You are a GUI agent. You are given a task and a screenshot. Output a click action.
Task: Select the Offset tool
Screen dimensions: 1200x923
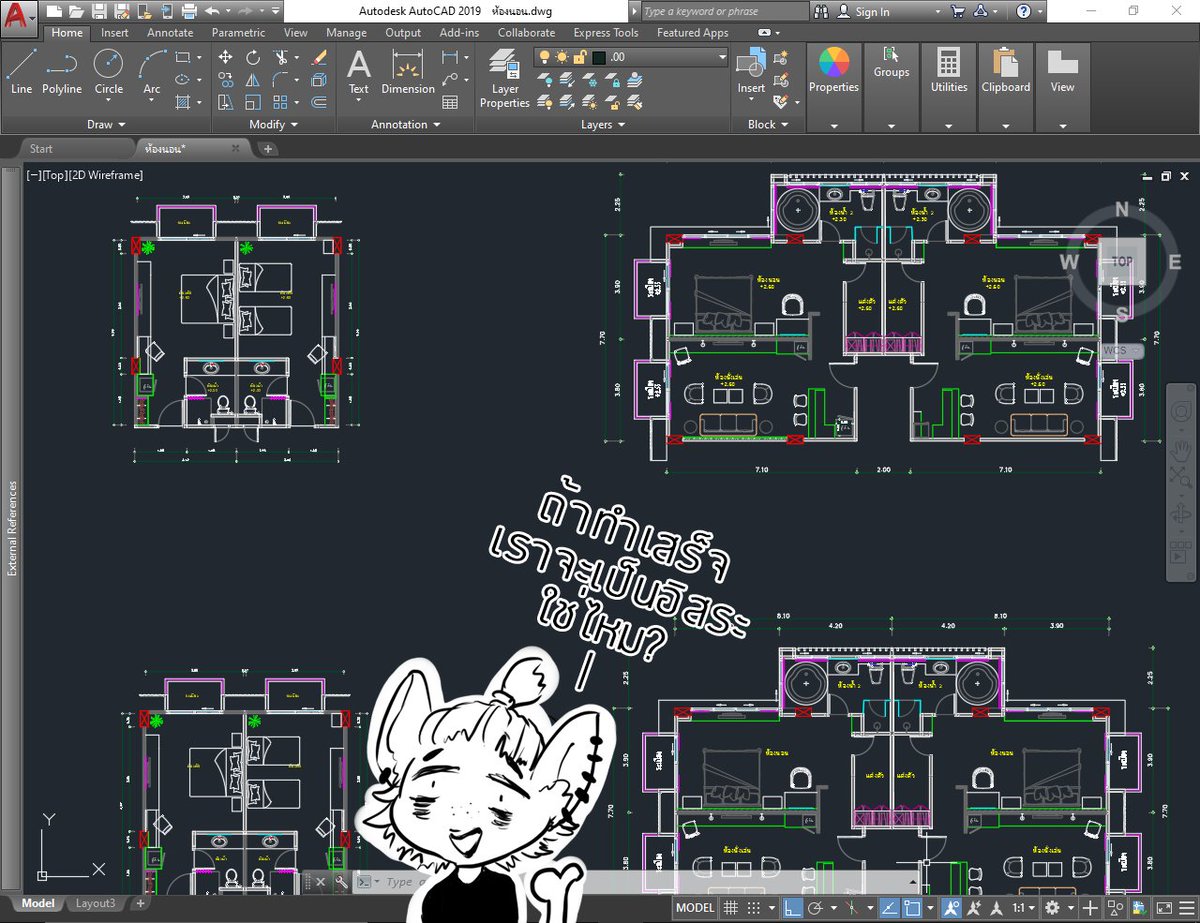tap(319, 102)
